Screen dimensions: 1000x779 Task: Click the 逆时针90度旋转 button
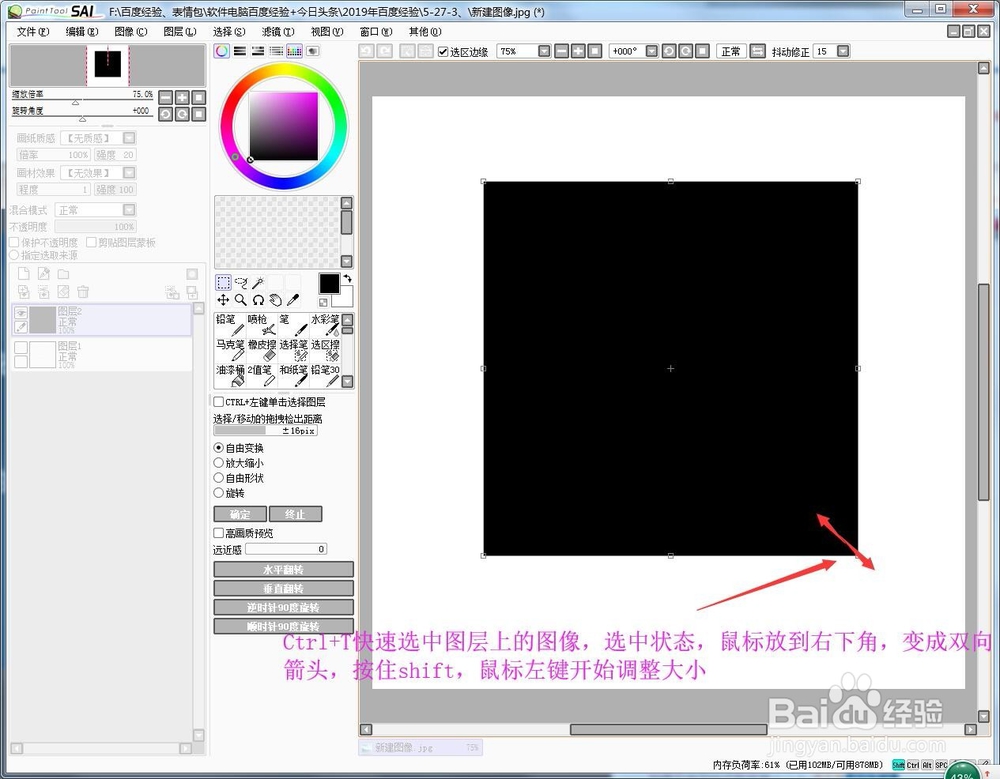284,607
